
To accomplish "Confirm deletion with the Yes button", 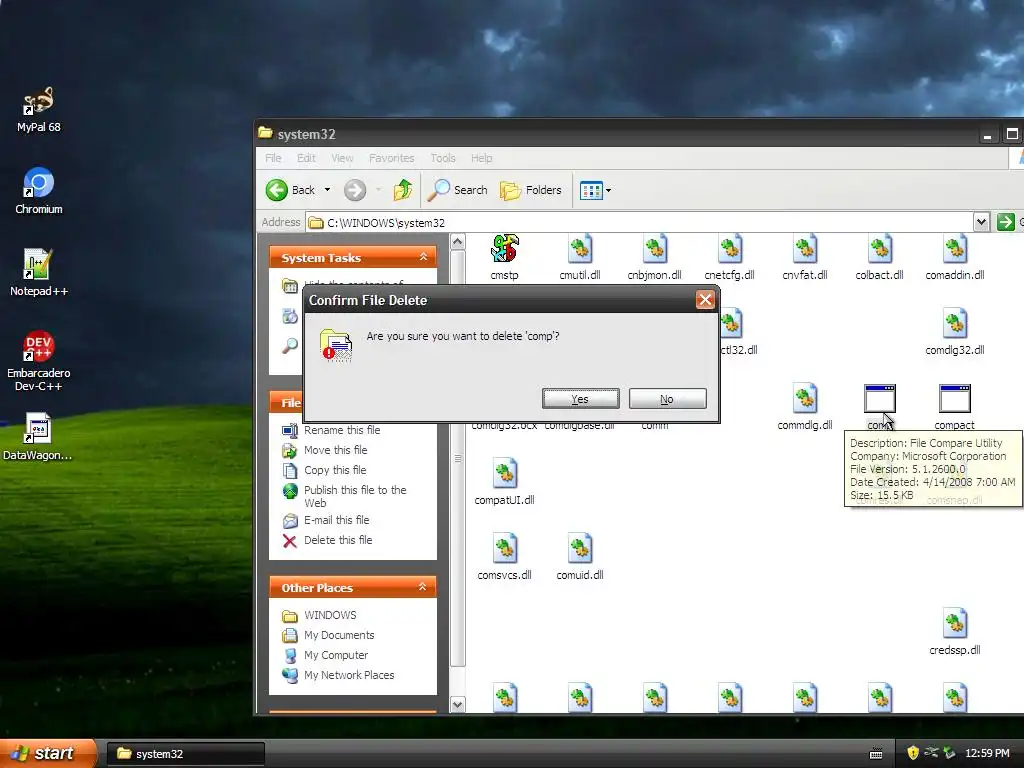I will click(x=580, y=398).
